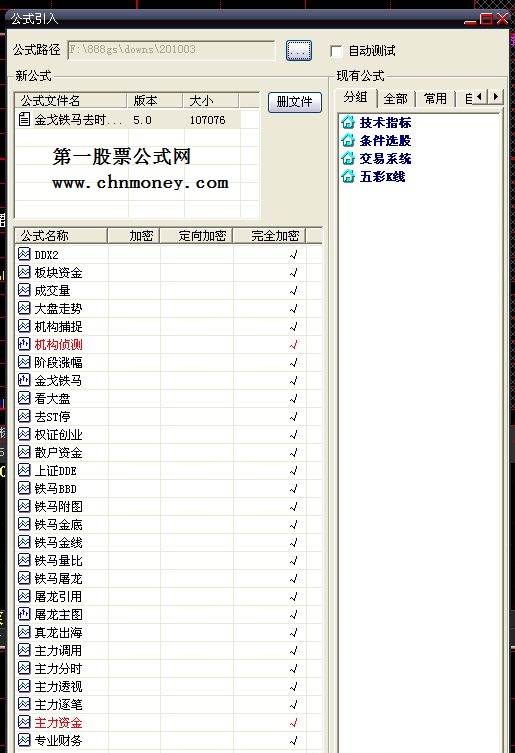Click the 删文件 button
This screenshot has height=753, width=515.
point(294,102)
